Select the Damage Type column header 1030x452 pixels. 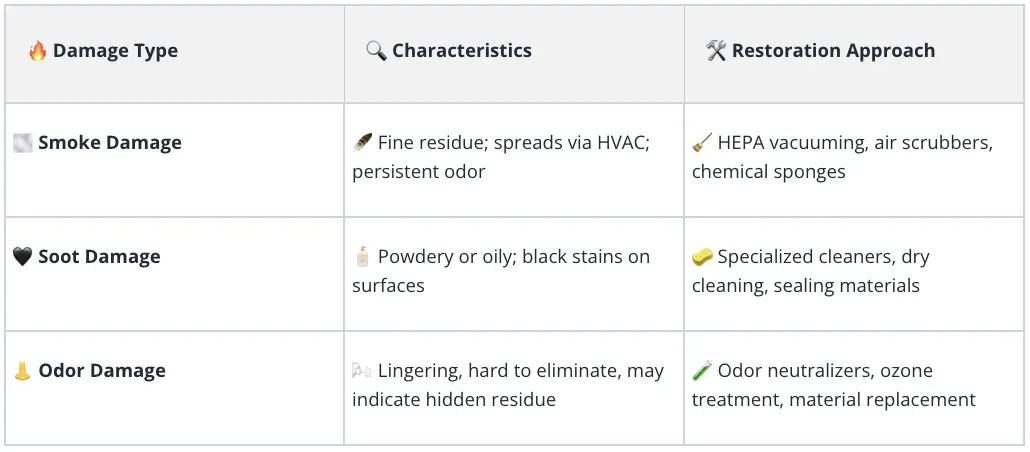pyautogui.click(x=175, y=54)
